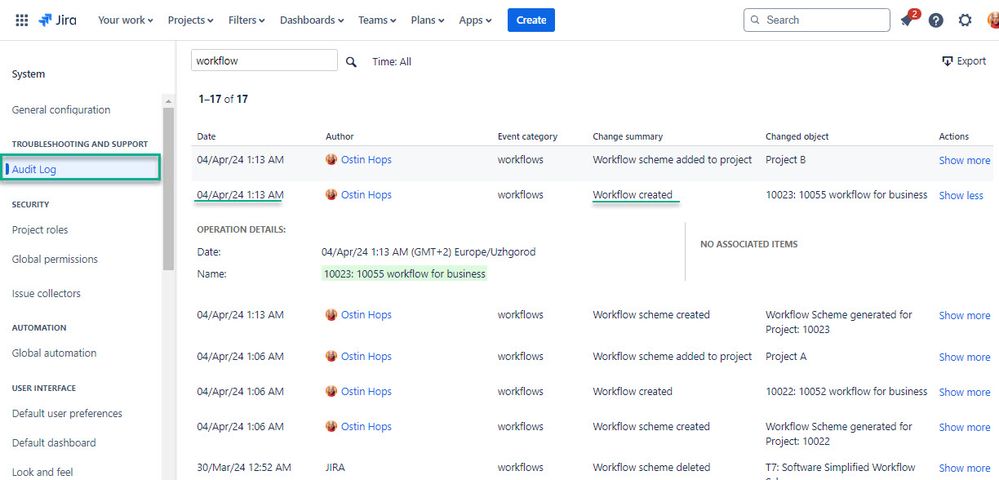Click the Workflow scheme deleted summary text

[651, 467]
